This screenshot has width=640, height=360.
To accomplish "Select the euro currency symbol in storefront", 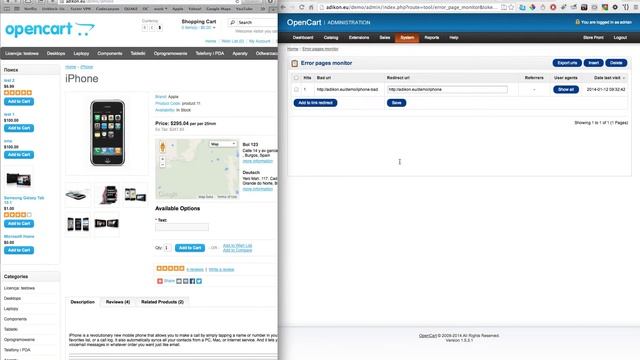I will tap(152, 28).
